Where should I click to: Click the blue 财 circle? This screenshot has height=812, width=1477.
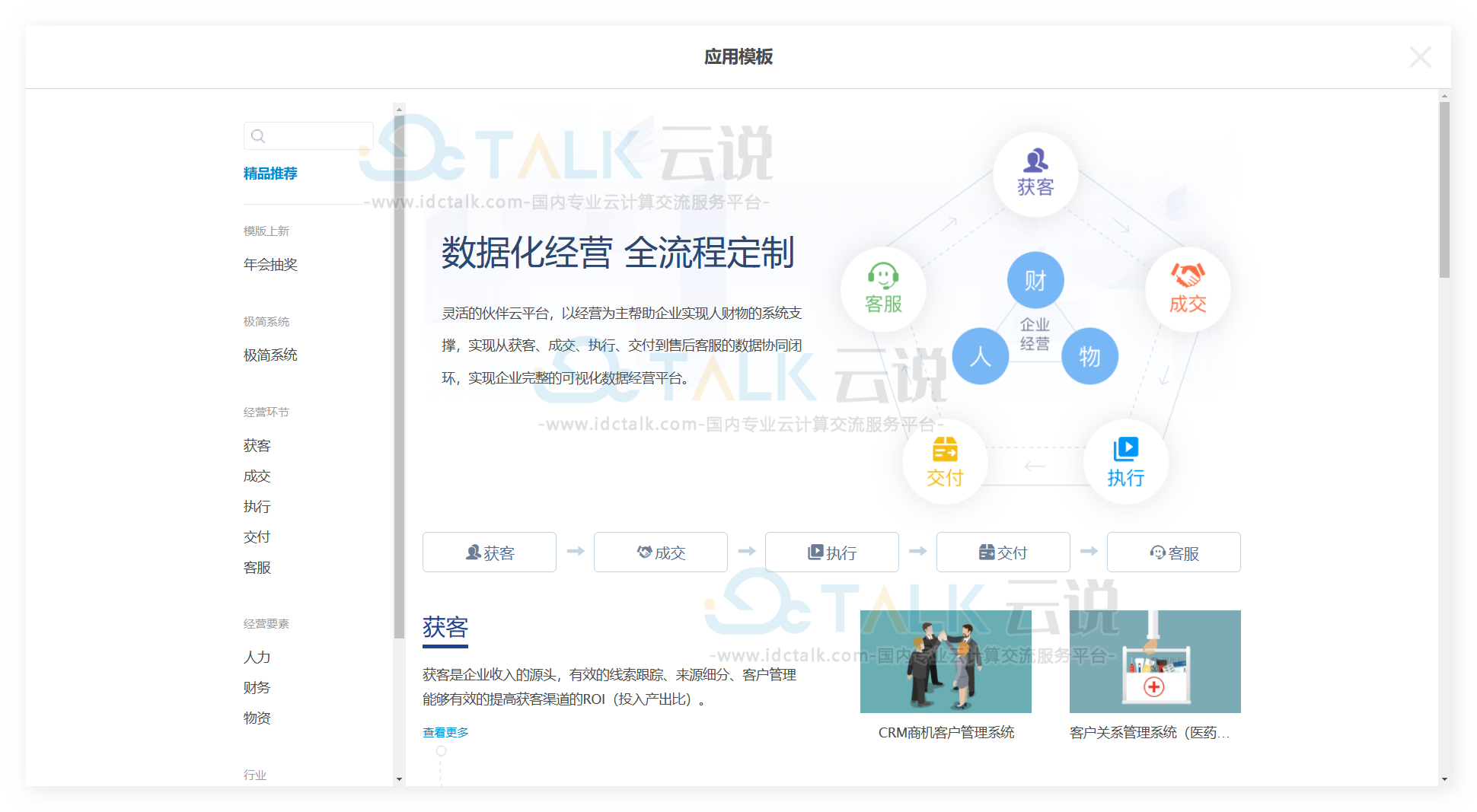point(1035,280)
